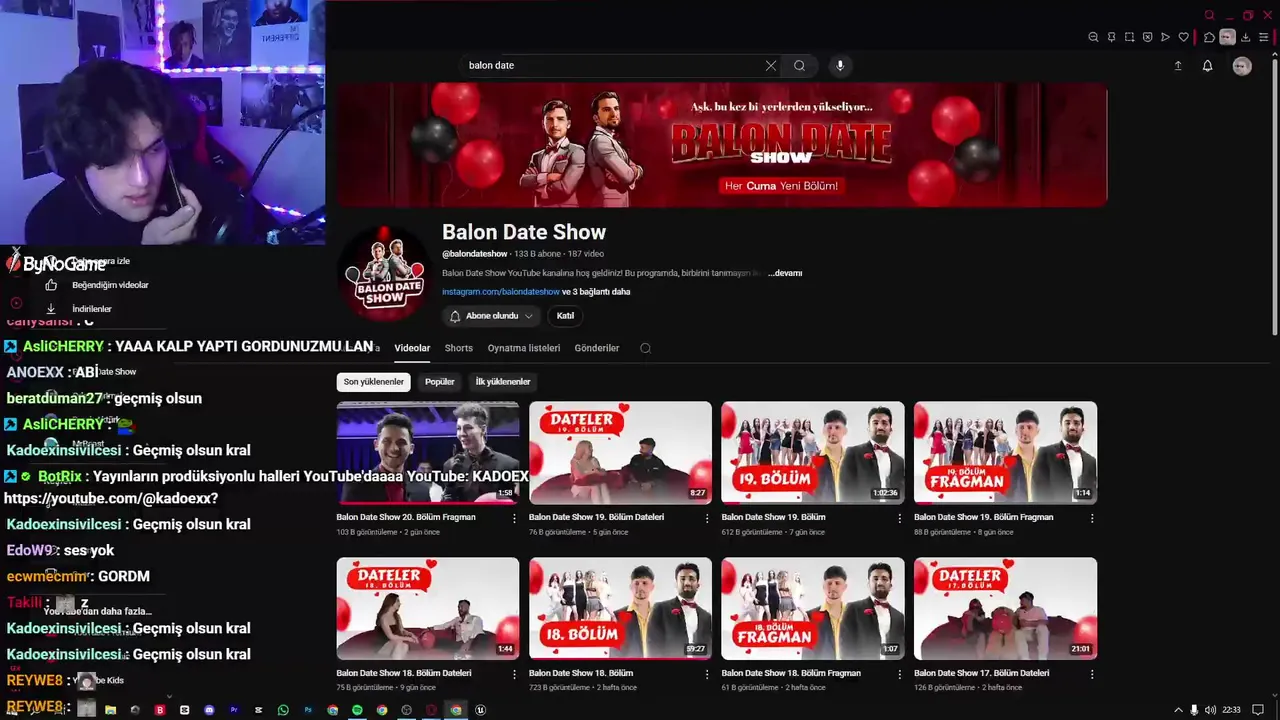Switch to the Oynatma listeleri tab
Viewport: 1280px width, 720px height.
(524, 348)
